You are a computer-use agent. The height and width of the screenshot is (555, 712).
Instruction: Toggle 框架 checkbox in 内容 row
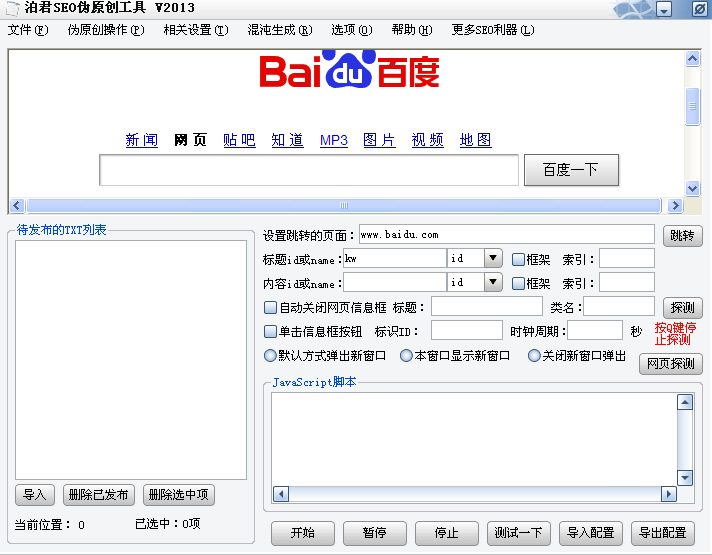point(518,283)
